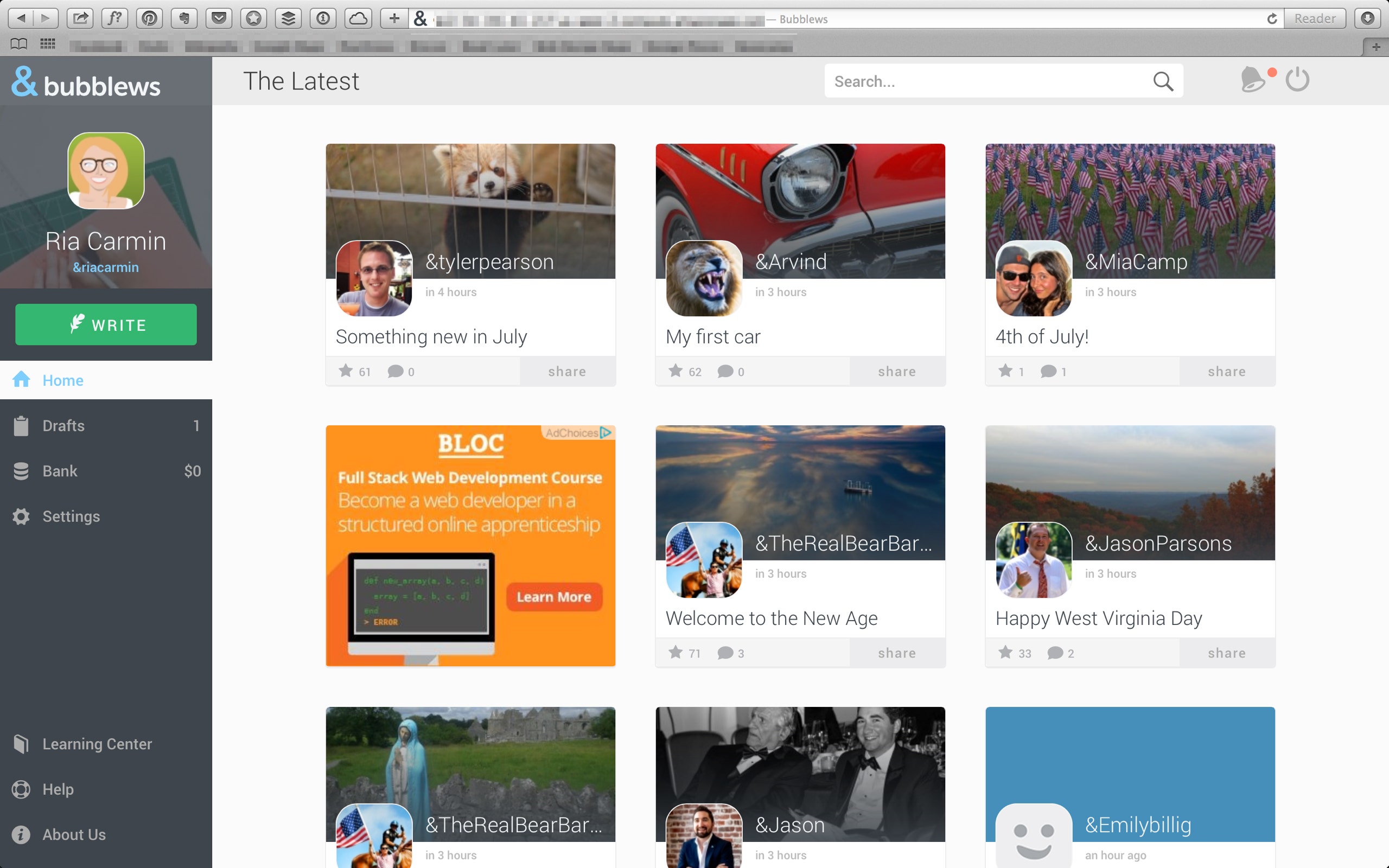Image resolution: width=1389 pixels, height=868 pixels.
Task: Open &JasonParsons username link
Action: coord(1158,543)
